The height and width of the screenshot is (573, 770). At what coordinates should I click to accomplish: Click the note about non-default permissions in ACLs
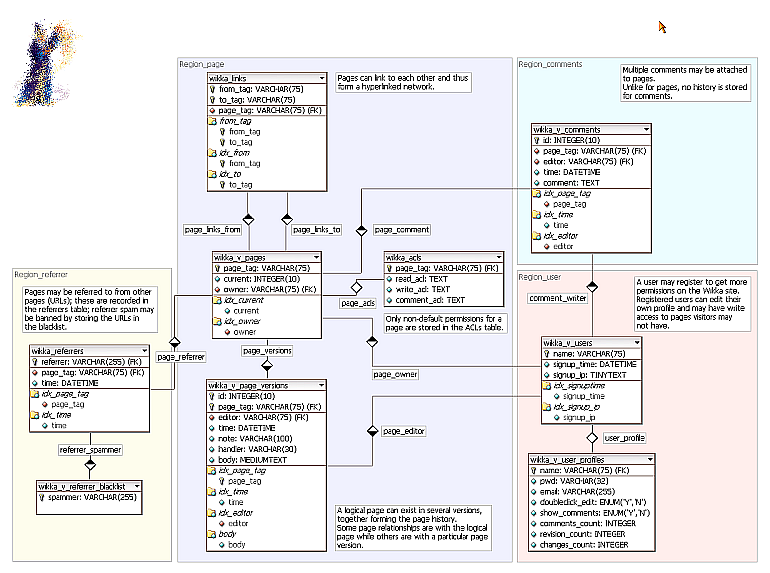[x=445, y=323]
